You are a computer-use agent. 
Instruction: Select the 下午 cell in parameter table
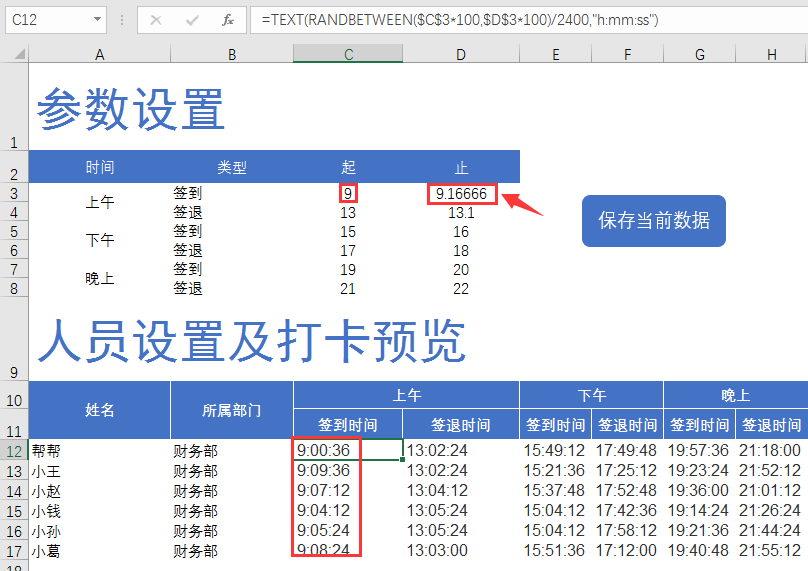click(x=99, y=240)
